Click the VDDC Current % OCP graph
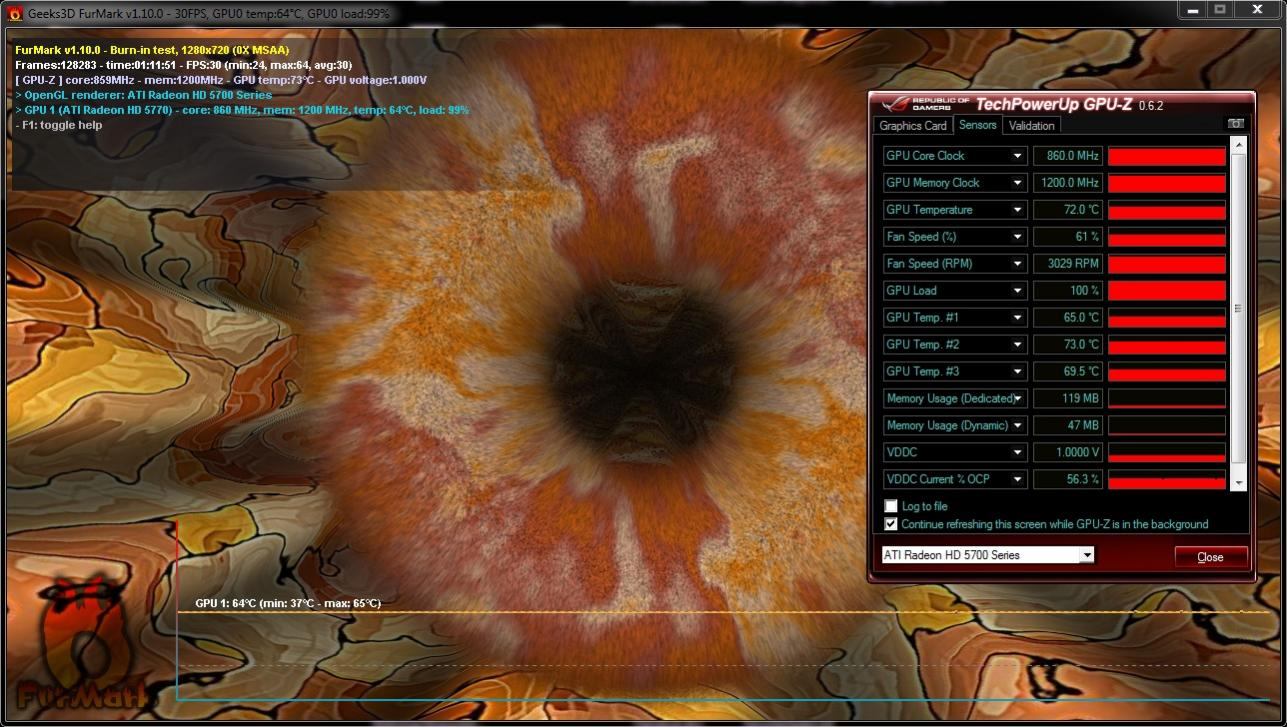The width and height of the screenshot is (1287, 727). pos(1167,480)
